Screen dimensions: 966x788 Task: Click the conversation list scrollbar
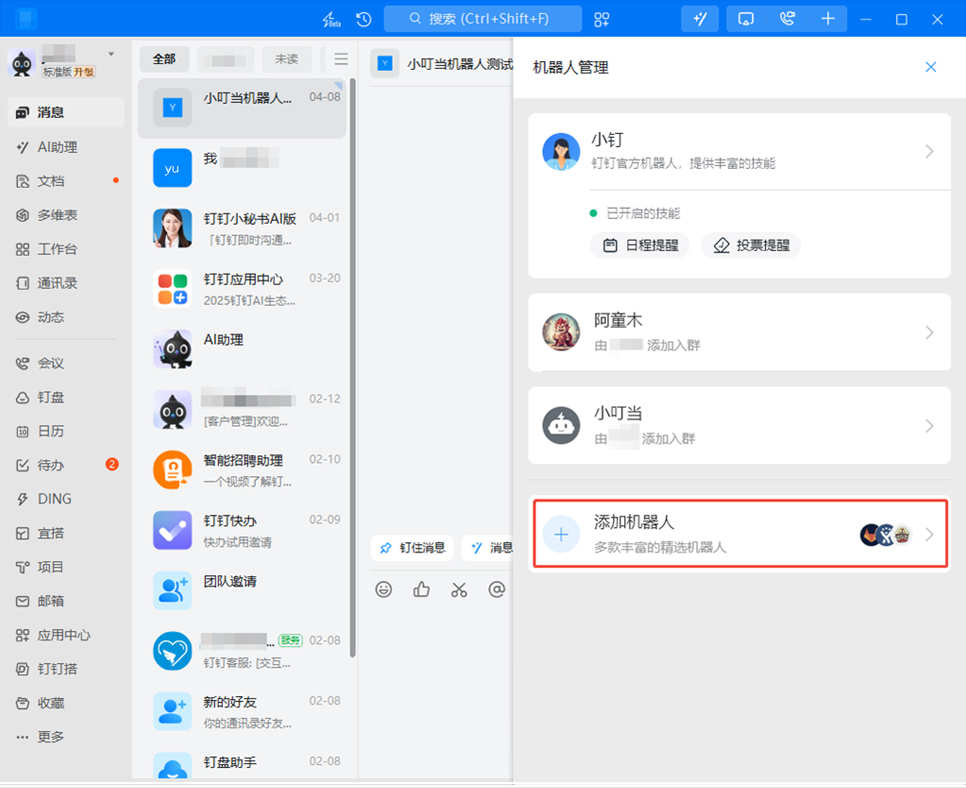click(353, 368)
